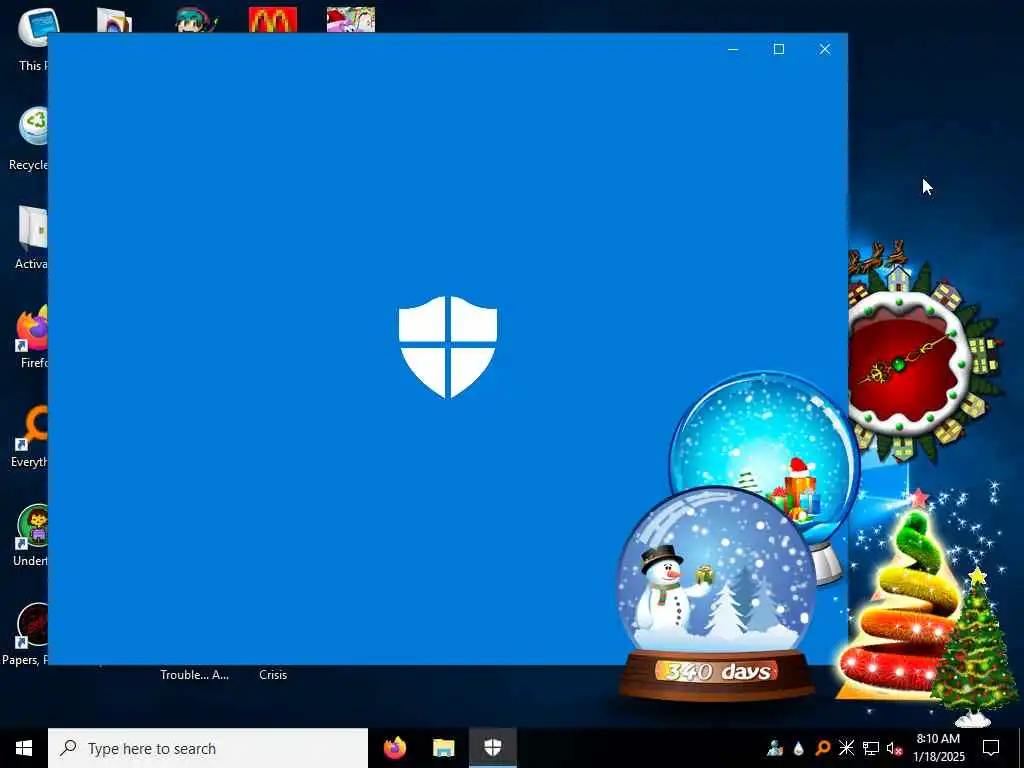
Task: Click the Trouble... A... desktop label
Action: (195, 675)
